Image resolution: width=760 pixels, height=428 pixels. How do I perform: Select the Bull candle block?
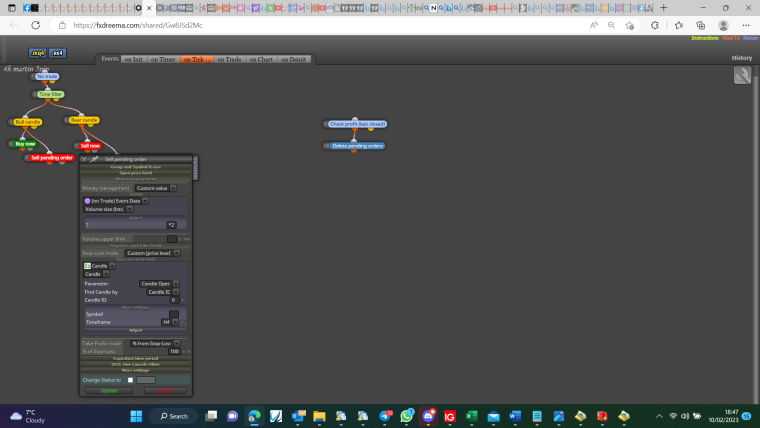(x=28, y=122)
